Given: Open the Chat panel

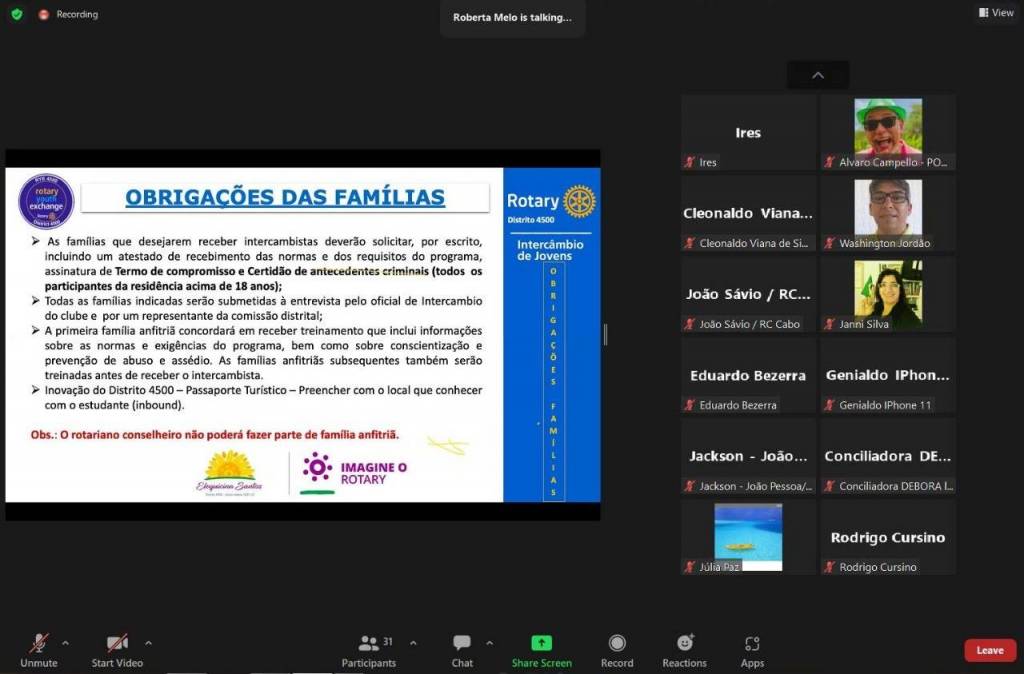Looking at the screenshot, I should pos(462,644).
